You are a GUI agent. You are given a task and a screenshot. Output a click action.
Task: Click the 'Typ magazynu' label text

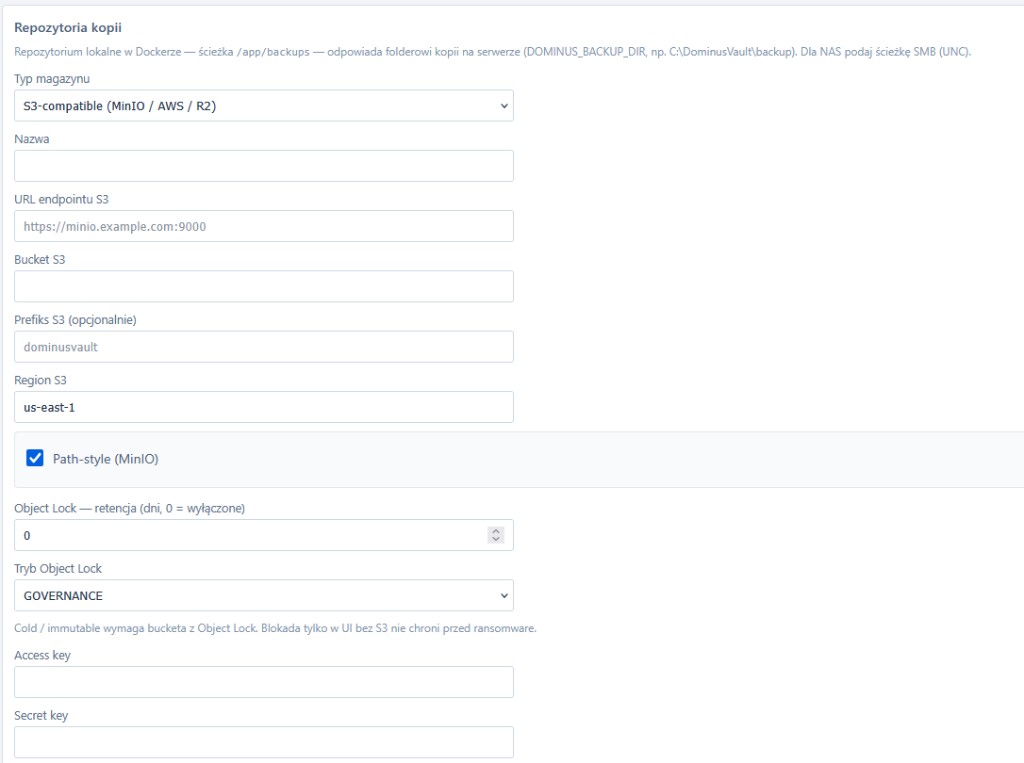pyautogui.click(x=52, y=79)
